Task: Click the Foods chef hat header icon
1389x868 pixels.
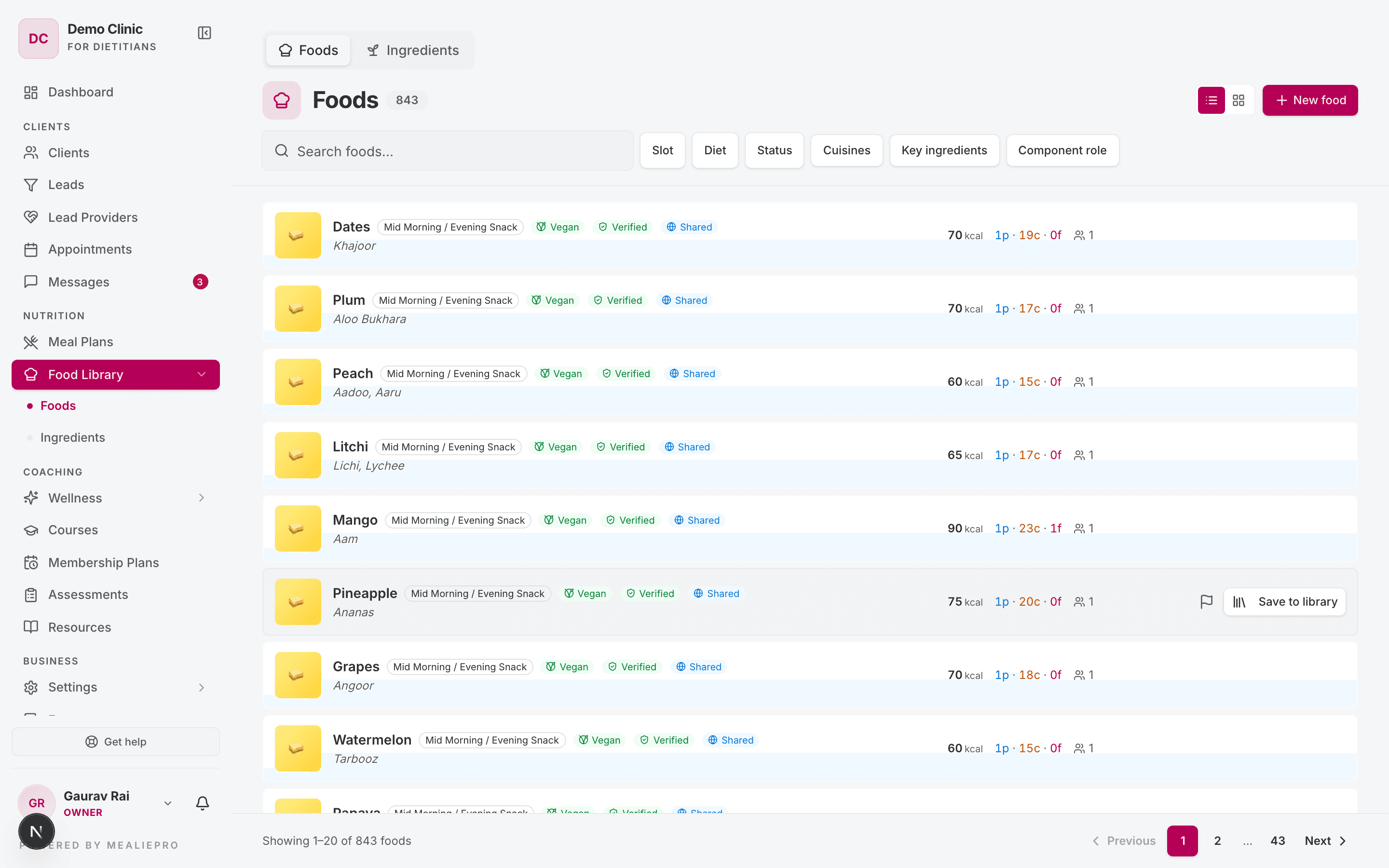Action: pyautogui.click(x=282, y=100)
